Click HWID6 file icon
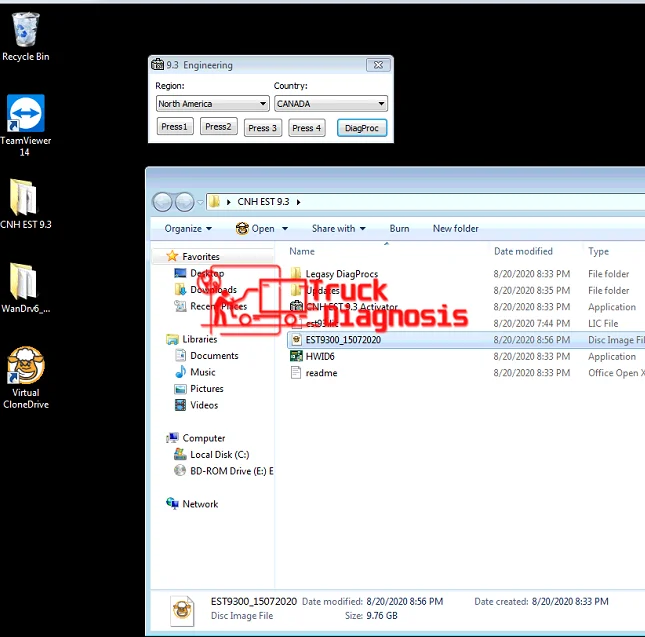The image size is (645, 637). click(x=296, y=356)
